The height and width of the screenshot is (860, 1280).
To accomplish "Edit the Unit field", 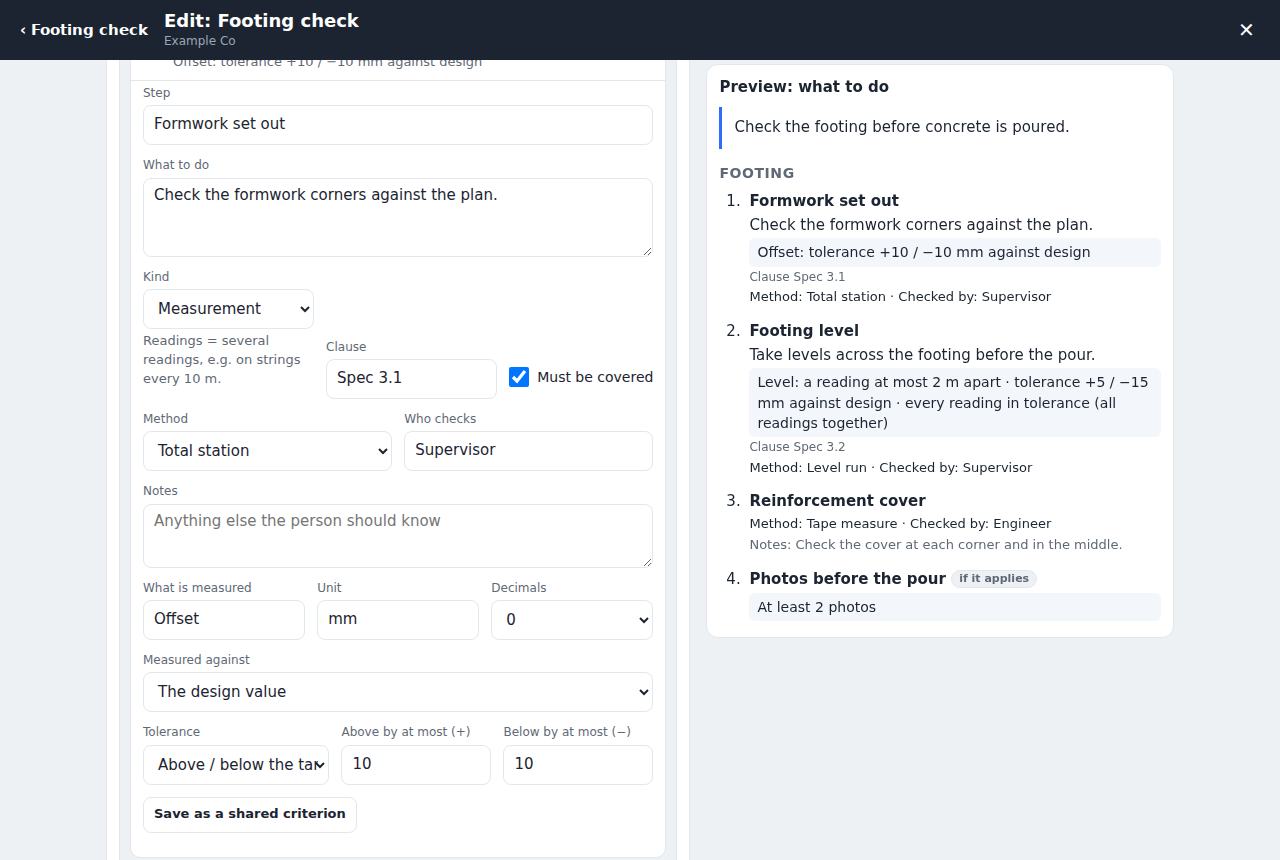I will (x=398, y=620).
